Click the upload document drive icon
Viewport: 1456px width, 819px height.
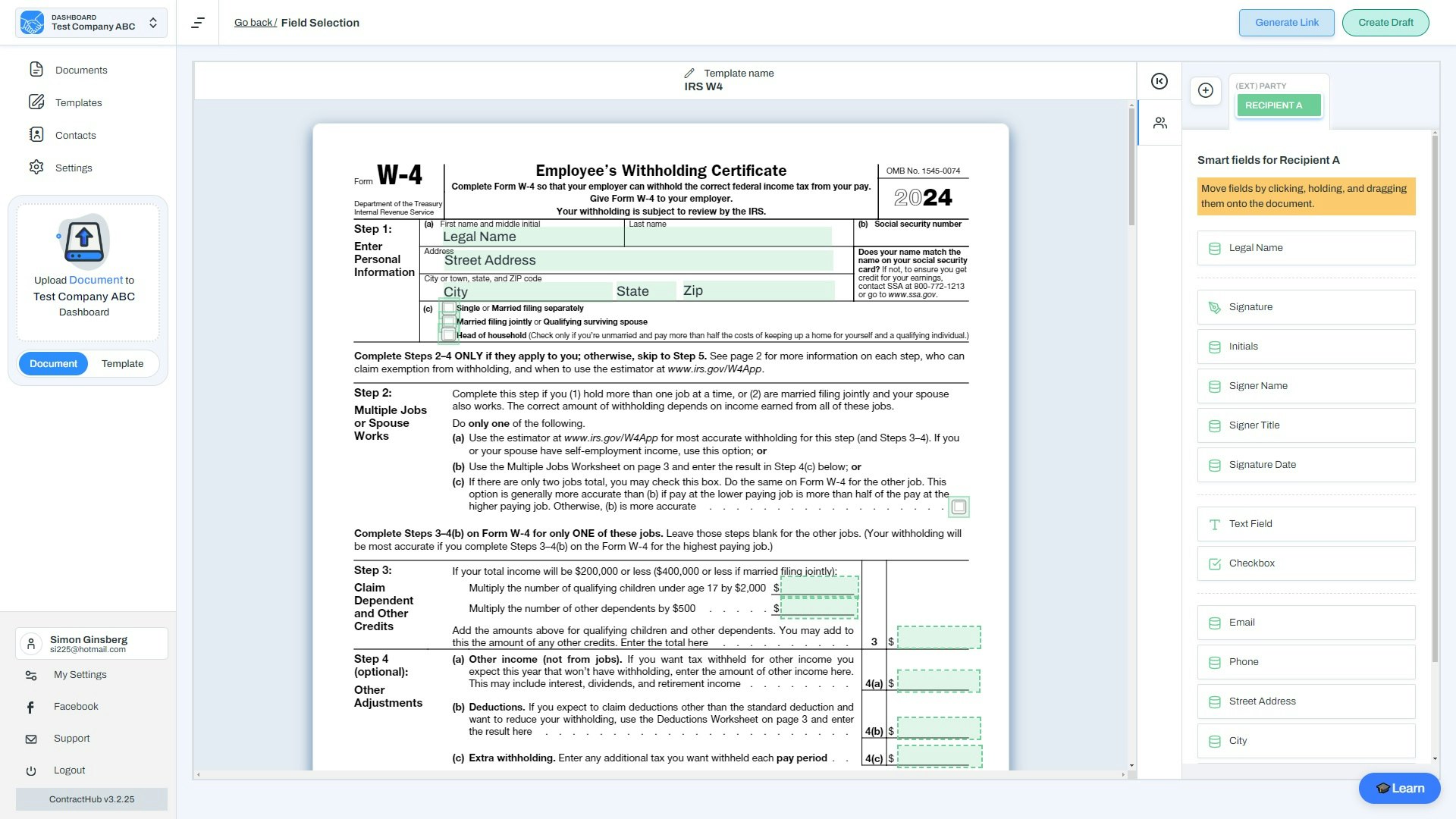click(84, 241)
